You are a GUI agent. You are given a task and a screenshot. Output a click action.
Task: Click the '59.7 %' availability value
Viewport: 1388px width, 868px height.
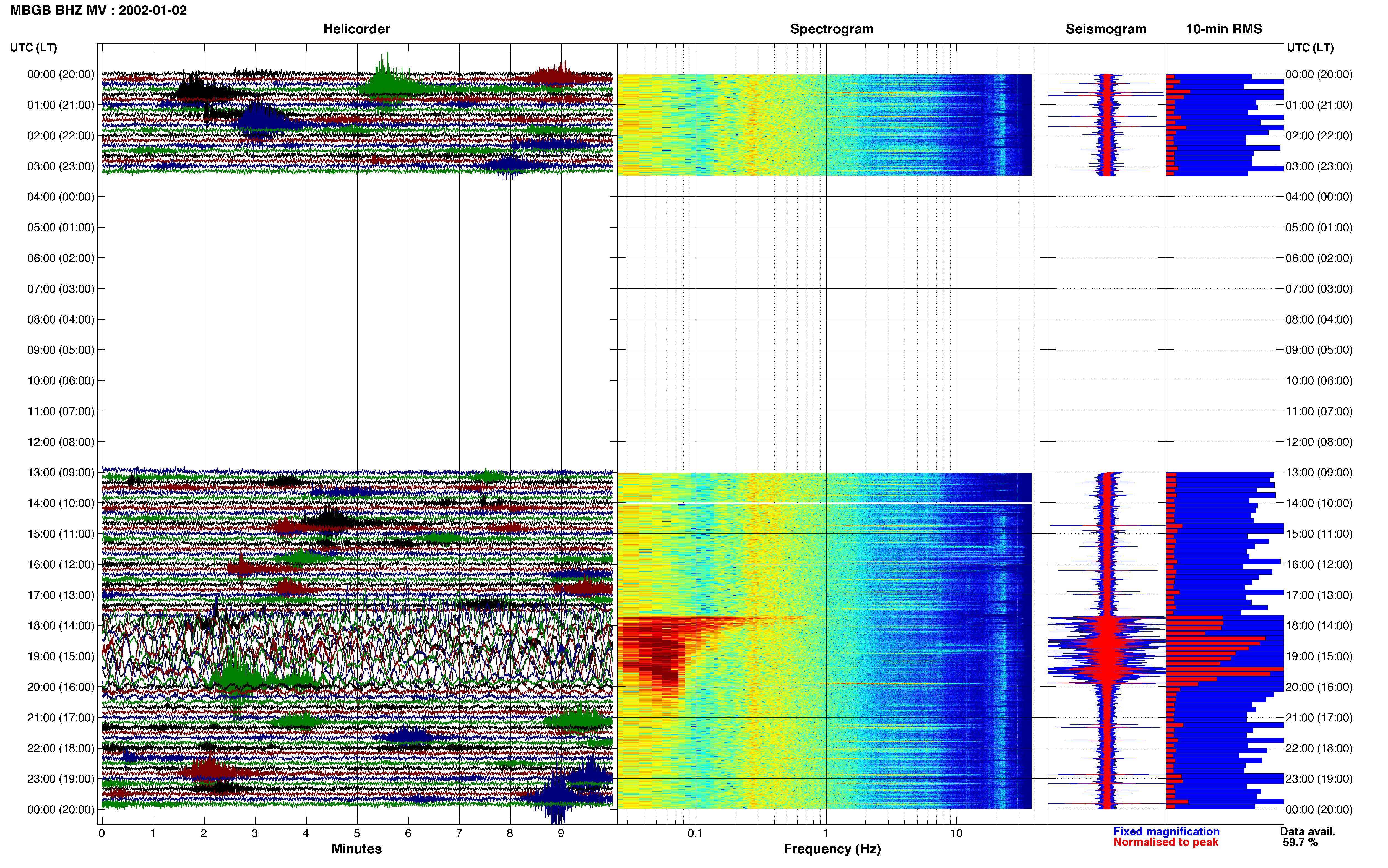click(1300, 843)
